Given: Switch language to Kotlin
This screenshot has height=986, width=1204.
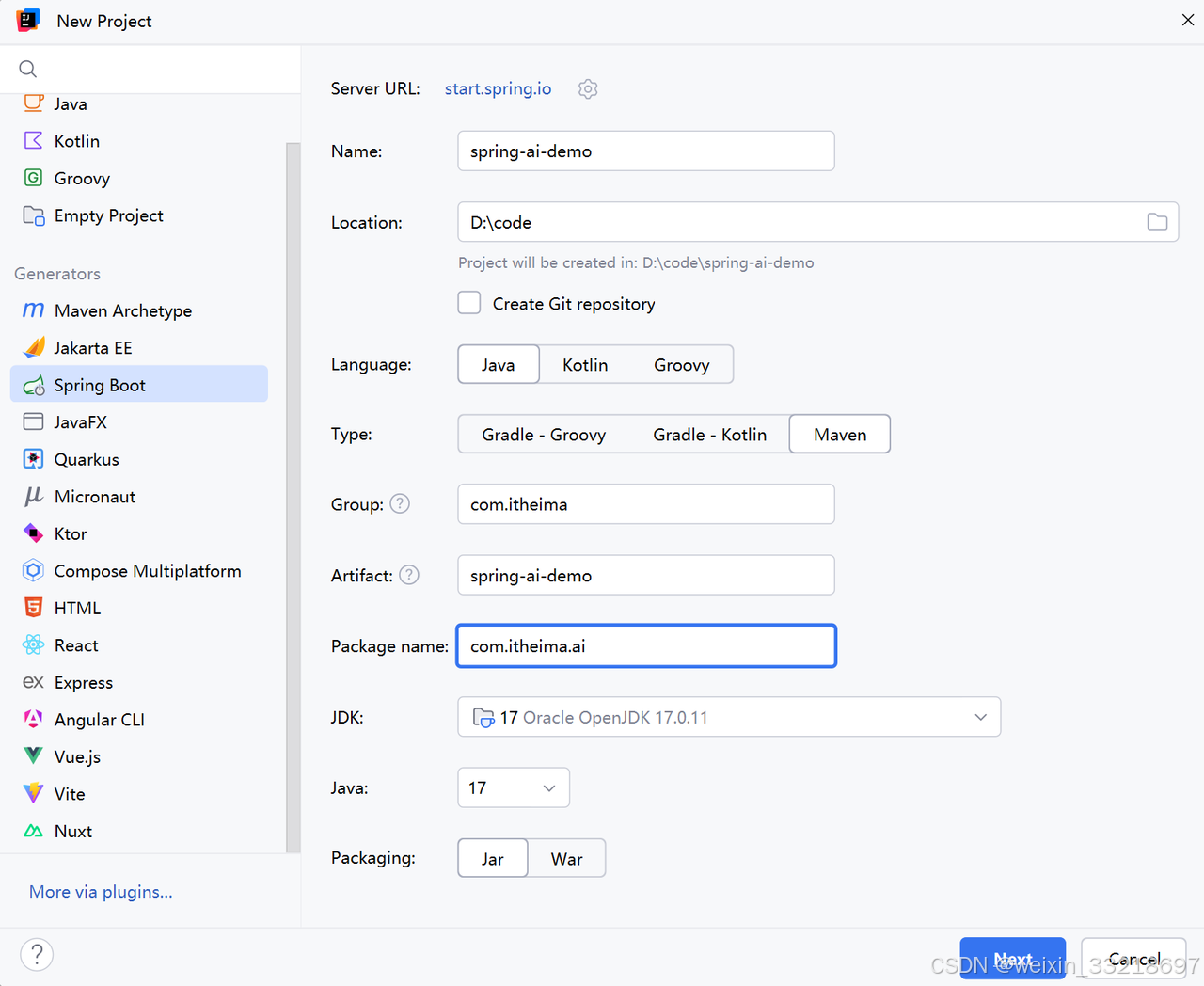Looking at the screenshot, I should (x=585, y=365).
